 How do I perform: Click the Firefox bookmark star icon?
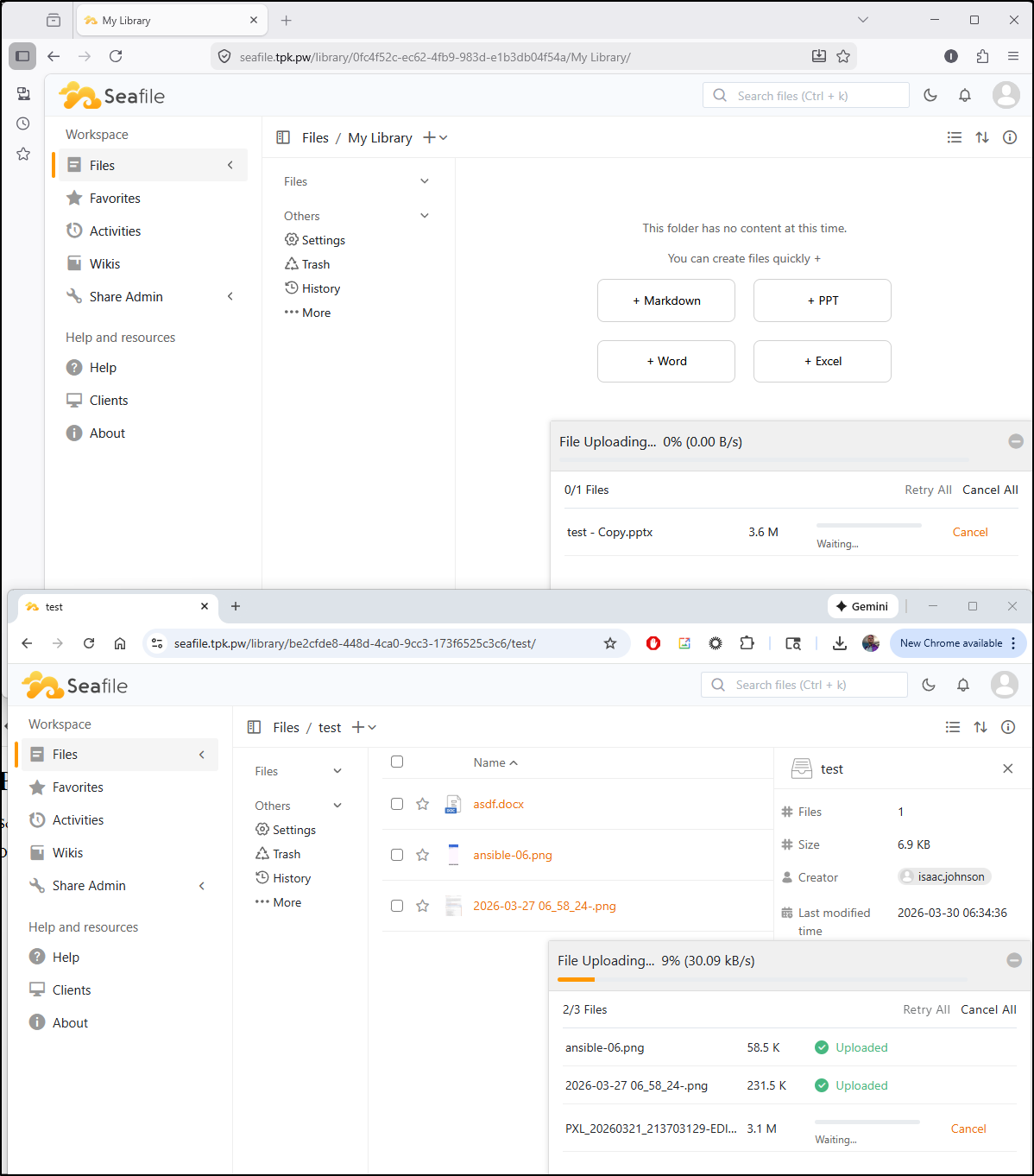(843, 56)
